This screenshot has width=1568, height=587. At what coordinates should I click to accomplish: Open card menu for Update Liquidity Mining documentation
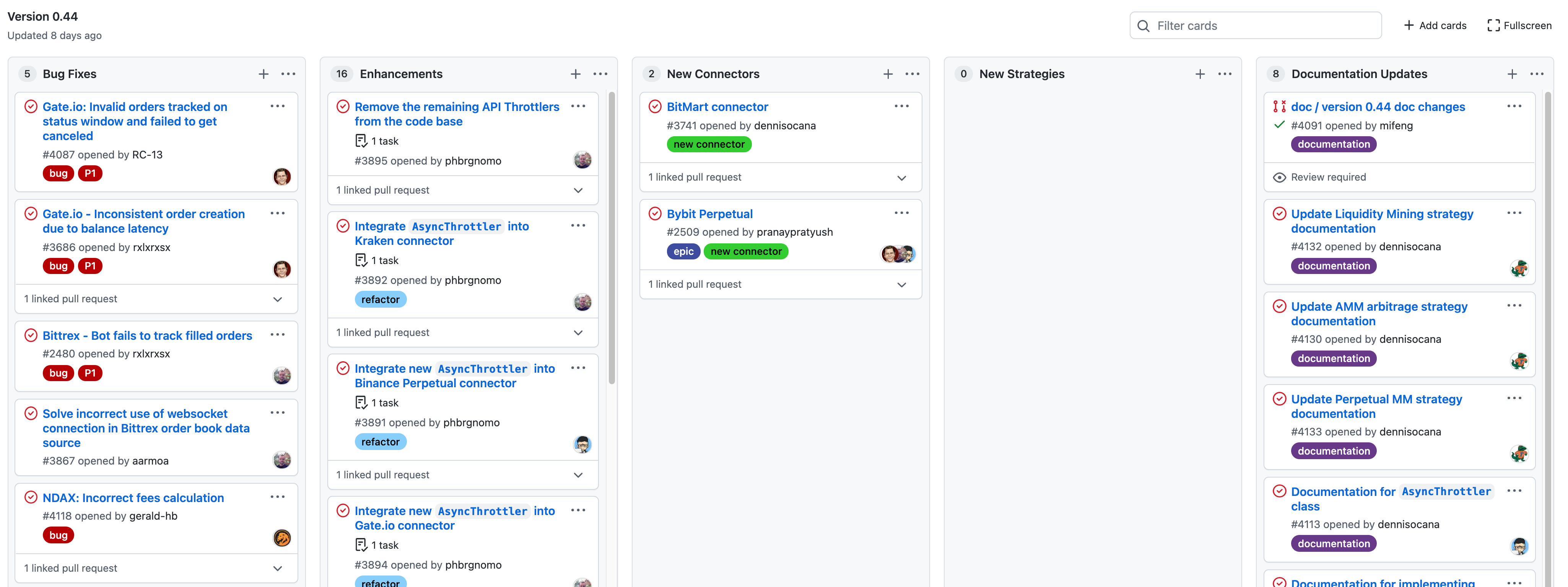[x=1515, y=213]
